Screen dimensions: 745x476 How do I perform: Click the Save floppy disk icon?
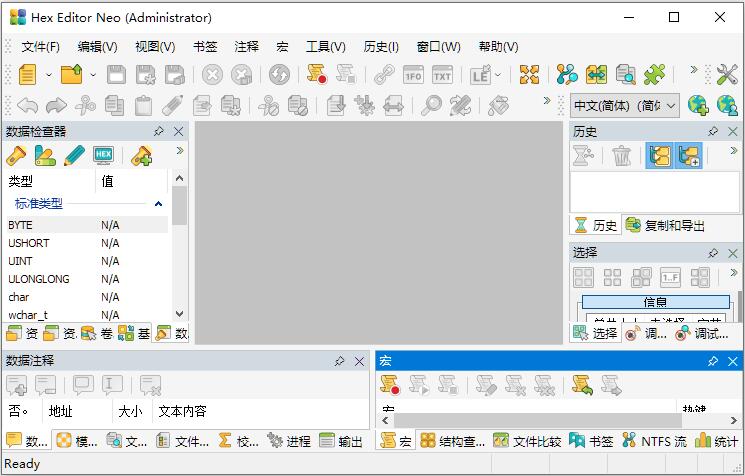[116, 75]
